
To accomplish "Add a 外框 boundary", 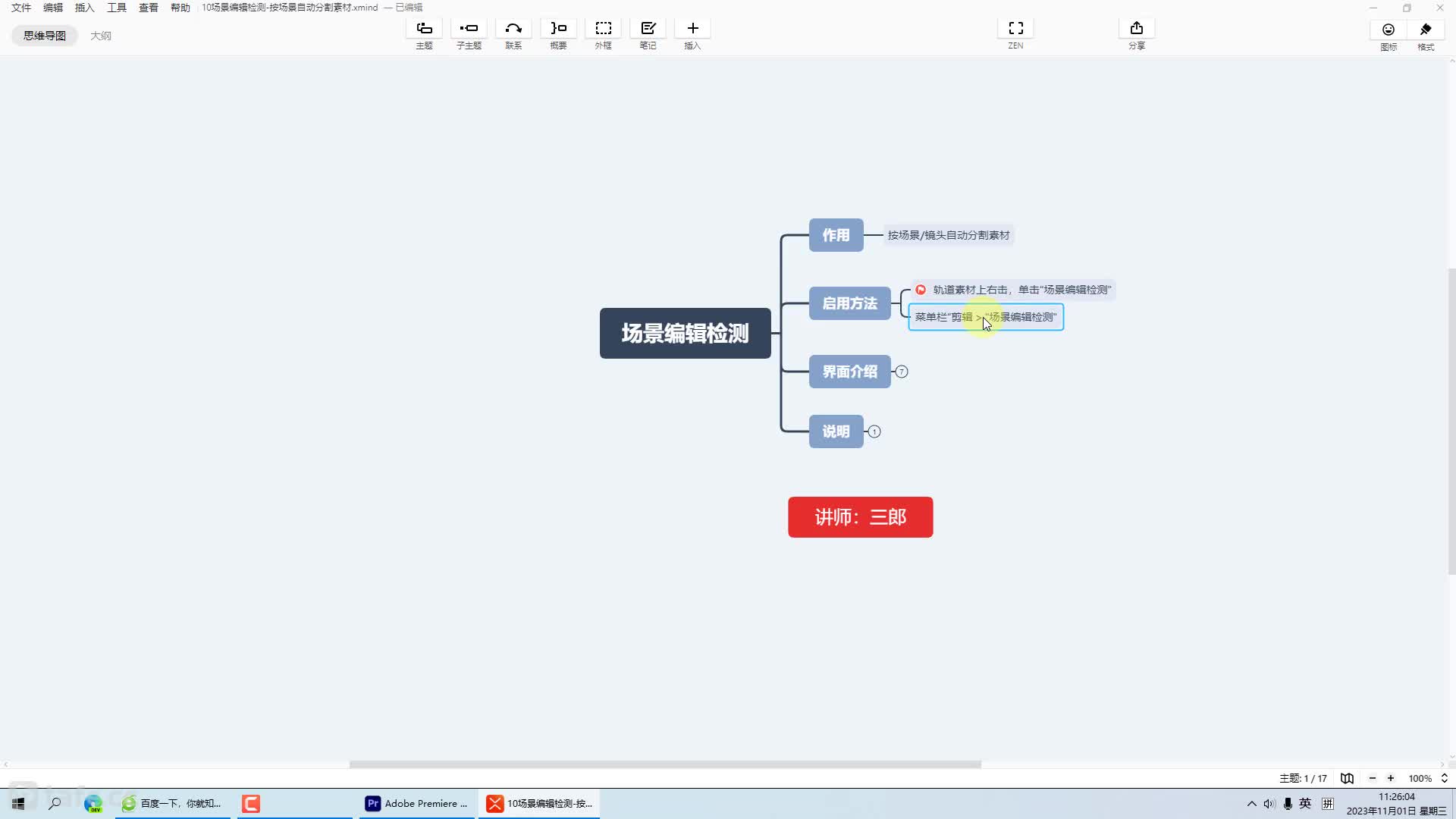I will coord(603,29).
